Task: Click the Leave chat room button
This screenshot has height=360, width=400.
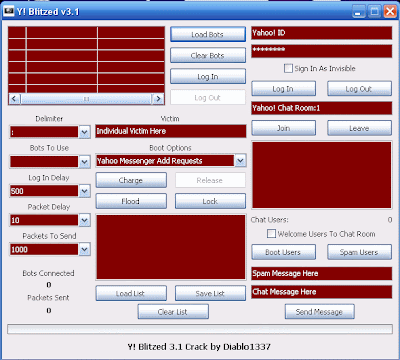Action: click(359, 128)
